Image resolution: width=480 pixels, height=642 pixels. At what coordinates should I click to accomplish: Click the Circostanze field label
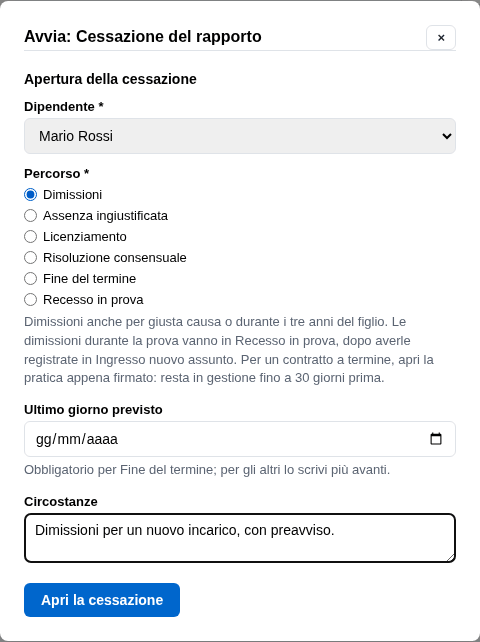(61, 502)
